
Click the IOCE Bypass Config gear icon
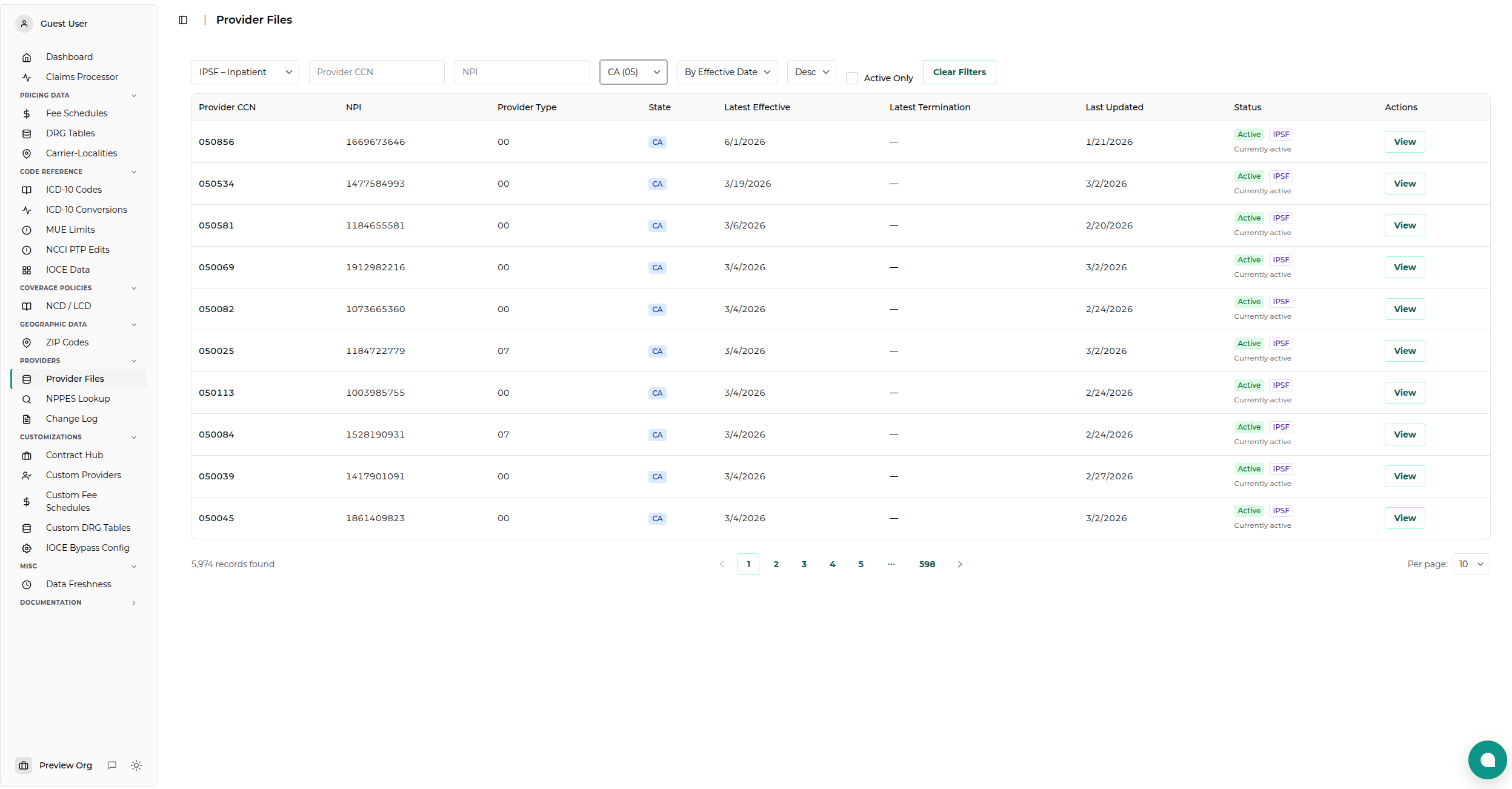click(x=27, y=548)
